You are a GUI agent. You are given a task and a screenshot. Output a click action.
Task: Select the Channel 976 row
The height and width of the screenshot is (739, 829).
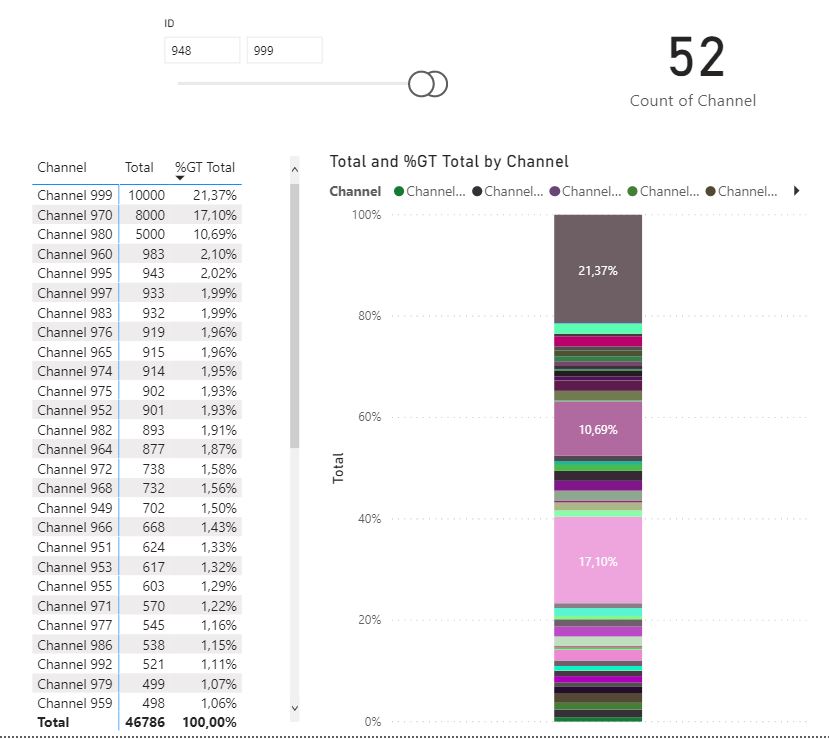point(137,332)
